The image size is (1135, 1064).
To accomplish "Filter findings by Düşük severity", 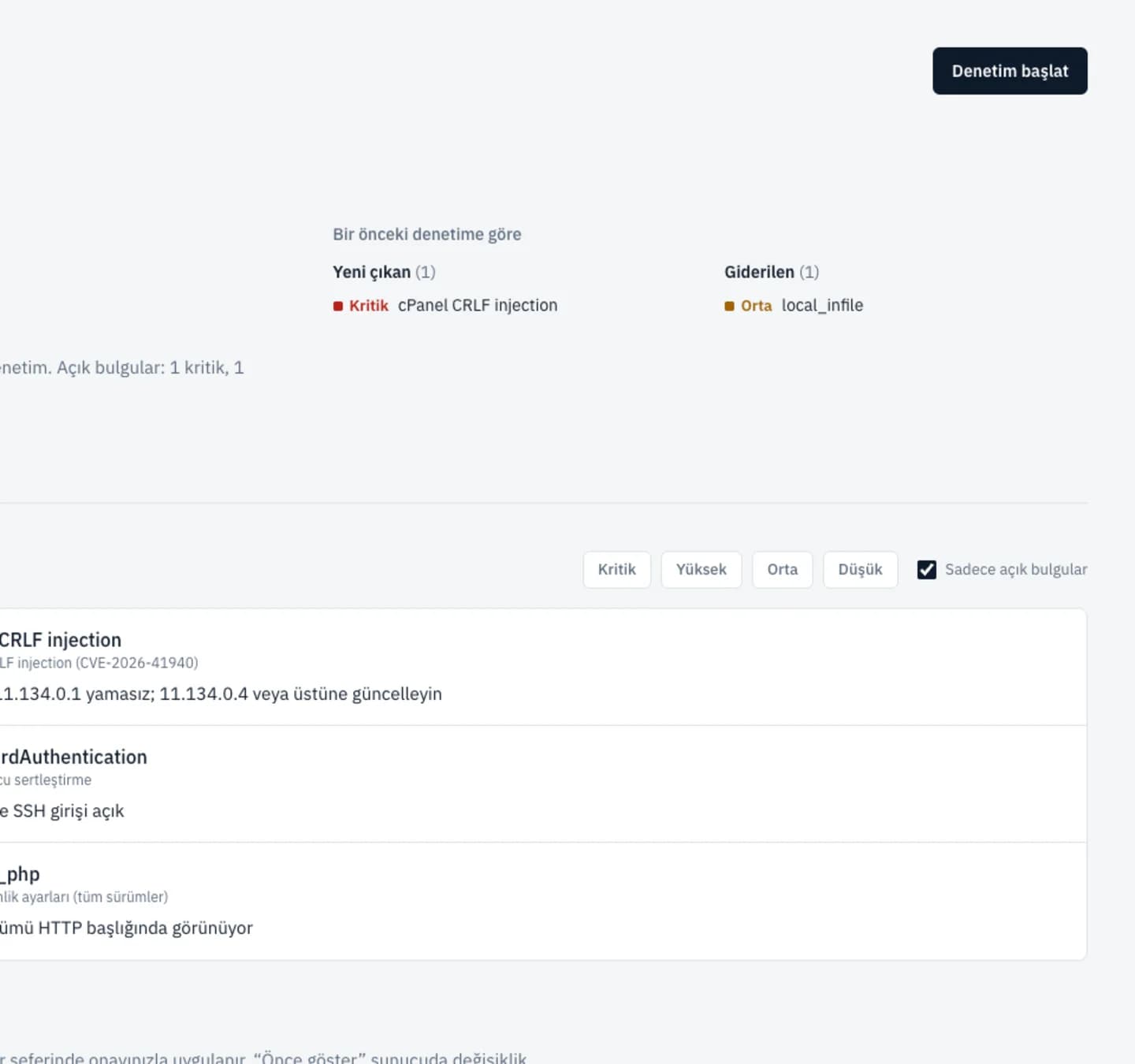I will coord(860,569).
